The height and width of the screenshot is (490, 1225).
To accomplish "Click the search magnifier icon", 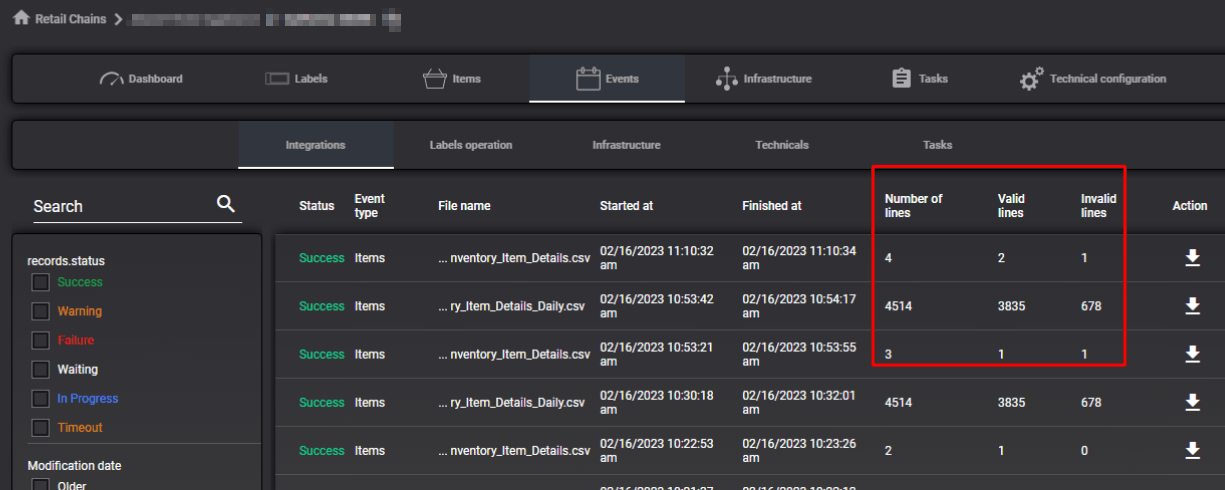I will 226,204.
